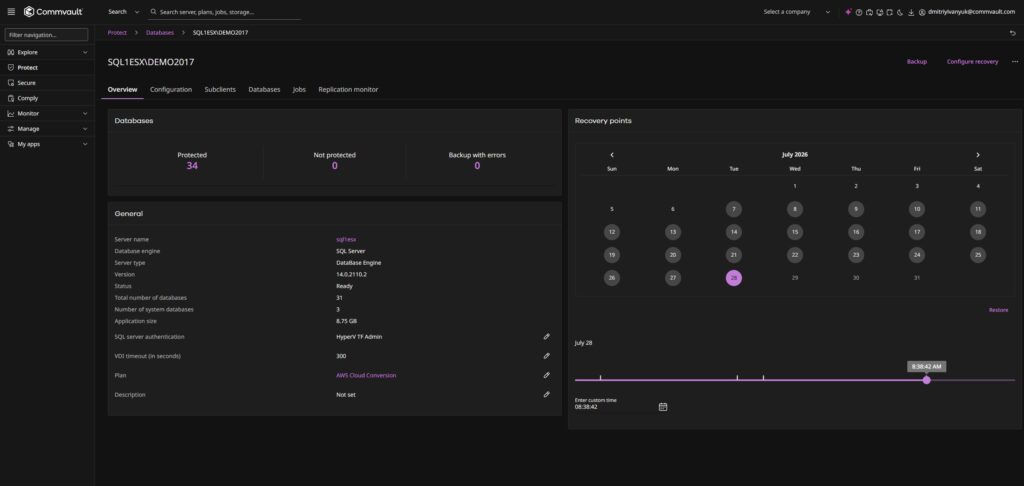Viewport: 1024px width, 486px height.
Task: Open the Select a company dropdown
Action: [797, 12]
